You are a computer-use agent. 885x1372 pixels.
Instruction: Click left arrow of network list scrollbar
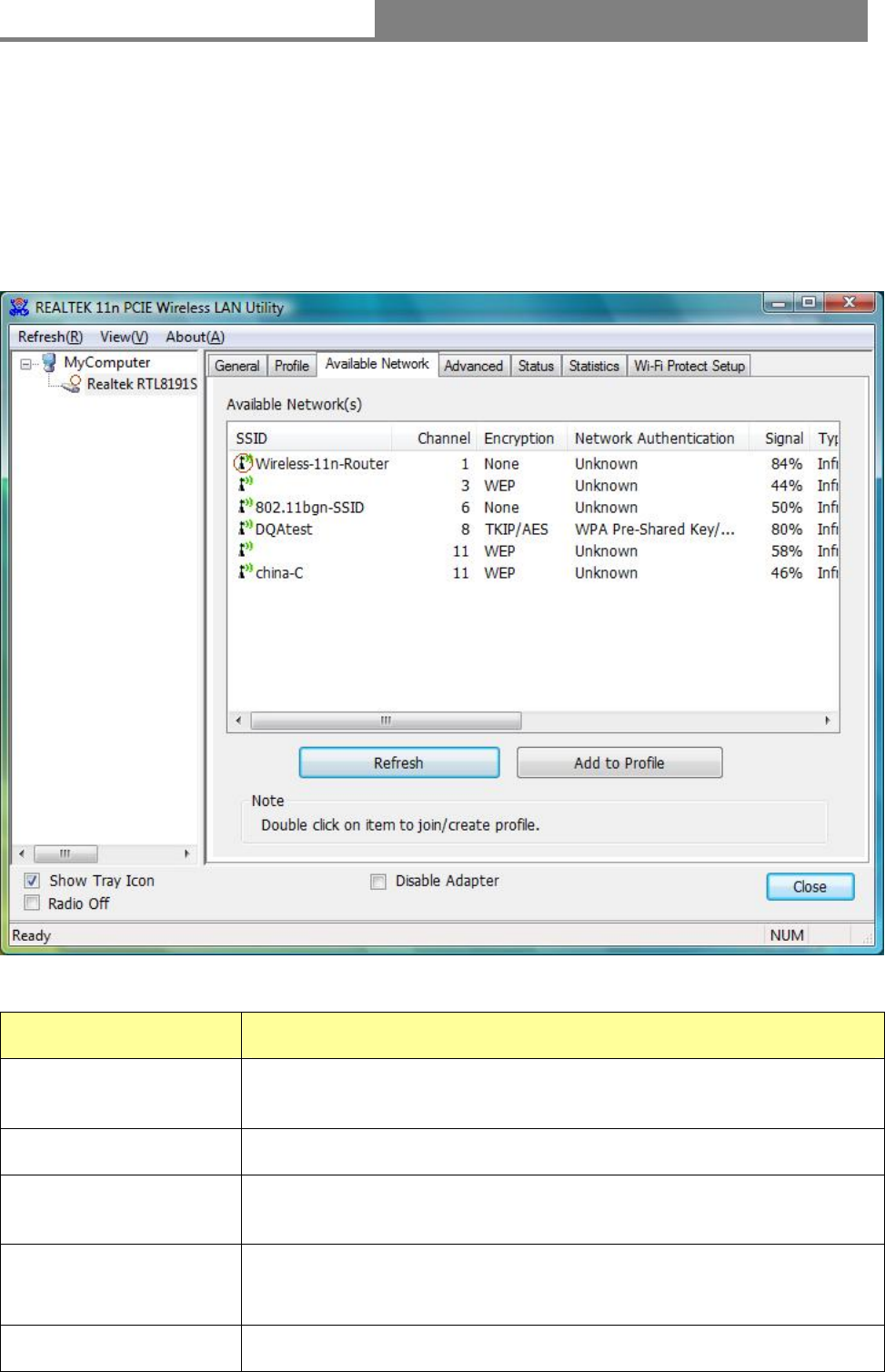coord(238,721)
